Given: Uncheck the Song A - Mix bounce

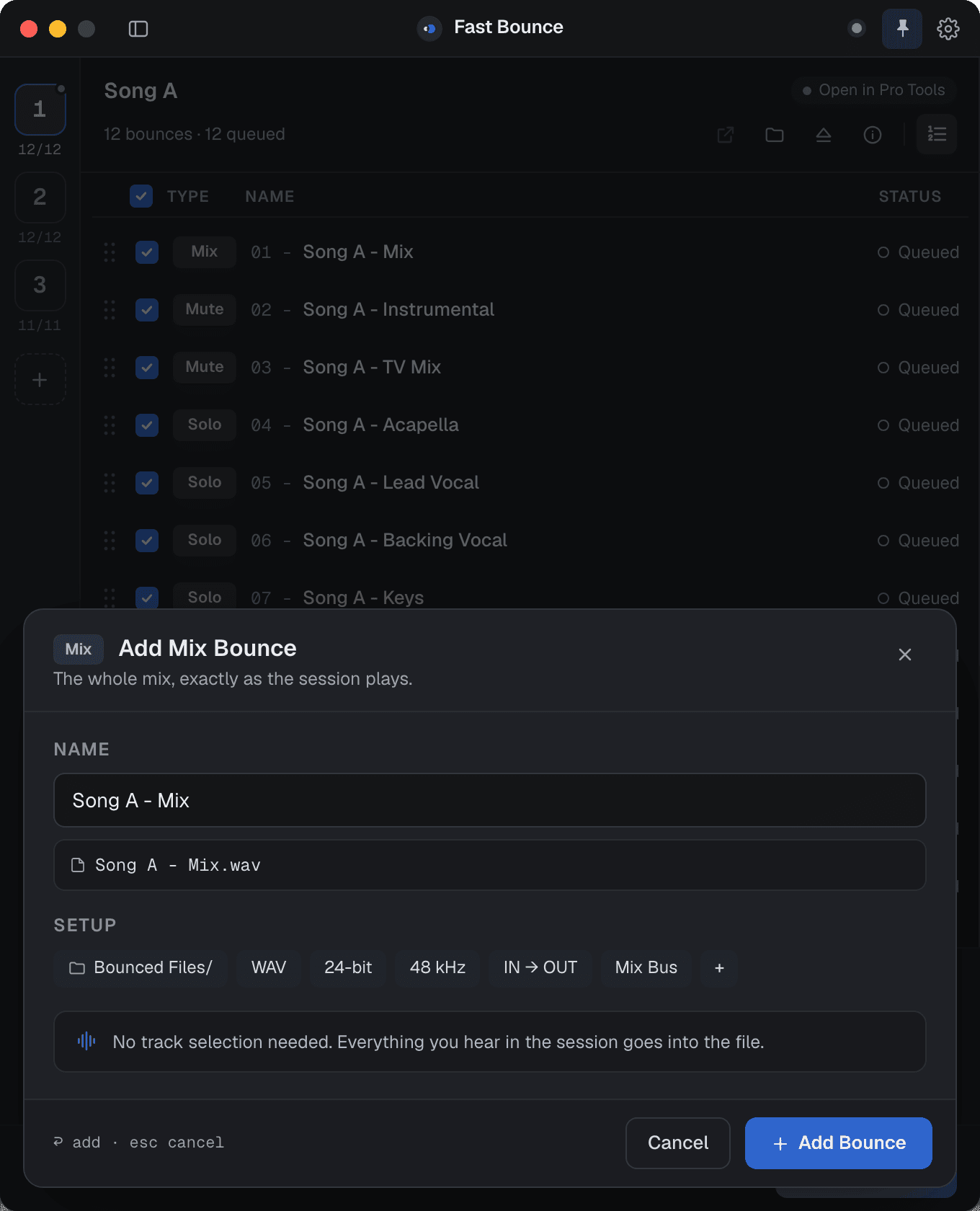Looking at the screenshot, I should point(147,252).
